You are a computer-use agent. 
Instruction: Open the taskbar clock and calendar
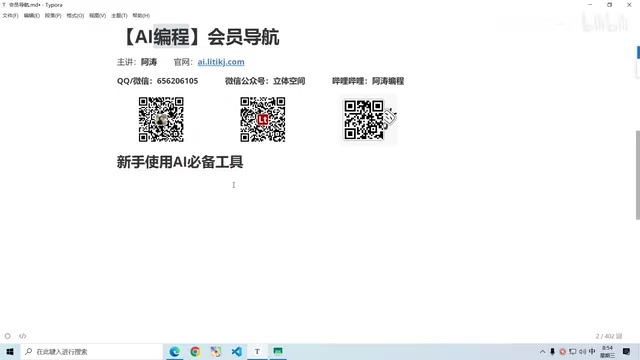[607, 351]
